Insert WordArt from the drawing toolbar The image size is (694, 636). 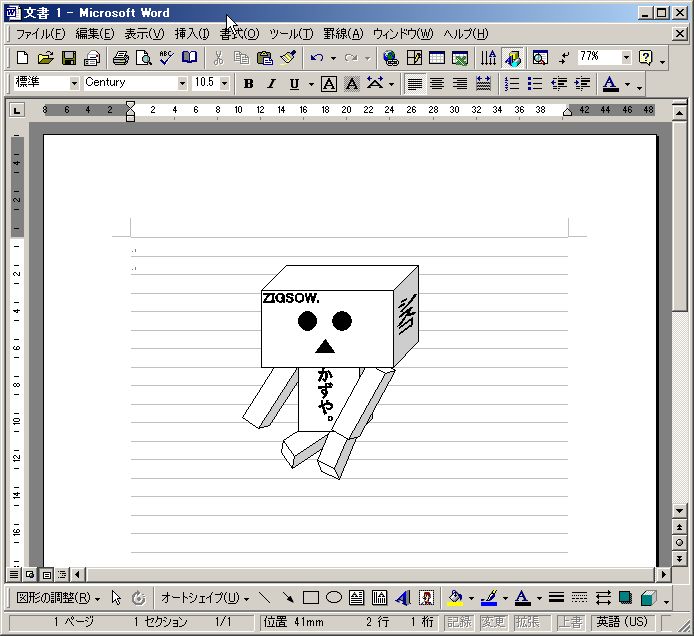pyautogui.click(x=403, y=598)
